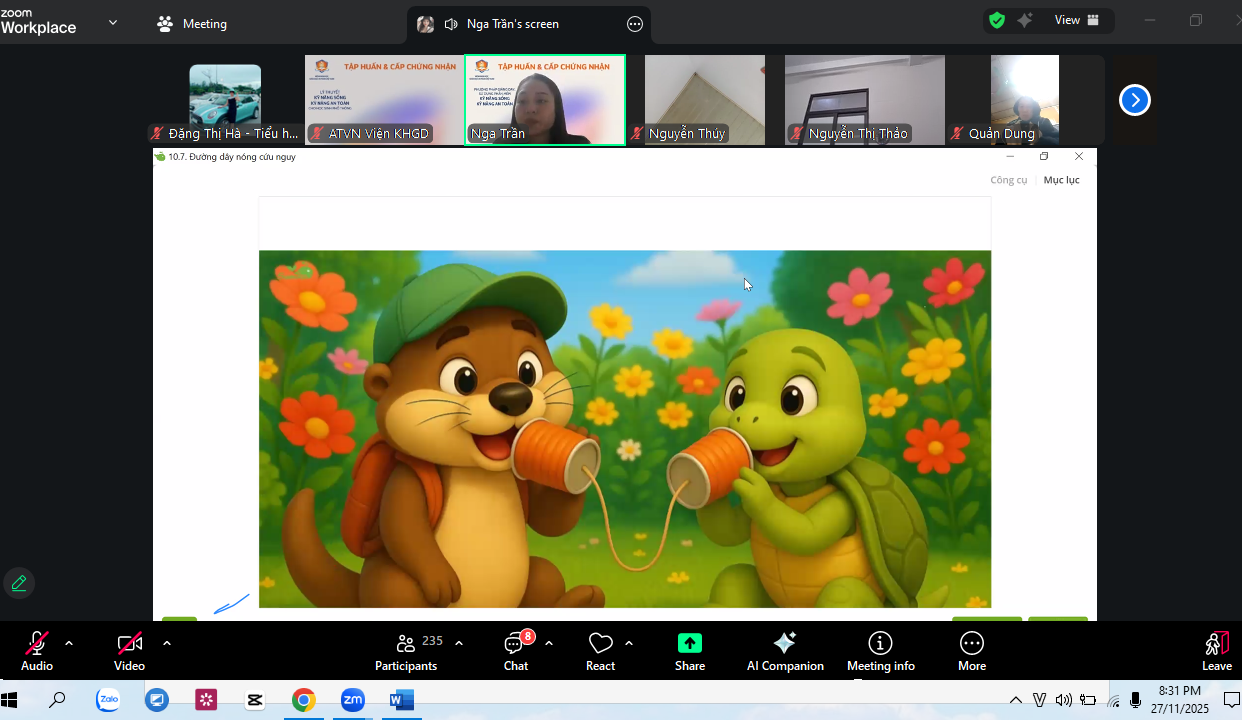Open Microsoft Word from the taskbar
Viewport: 1242px width, 720px height.
(401, 700)
